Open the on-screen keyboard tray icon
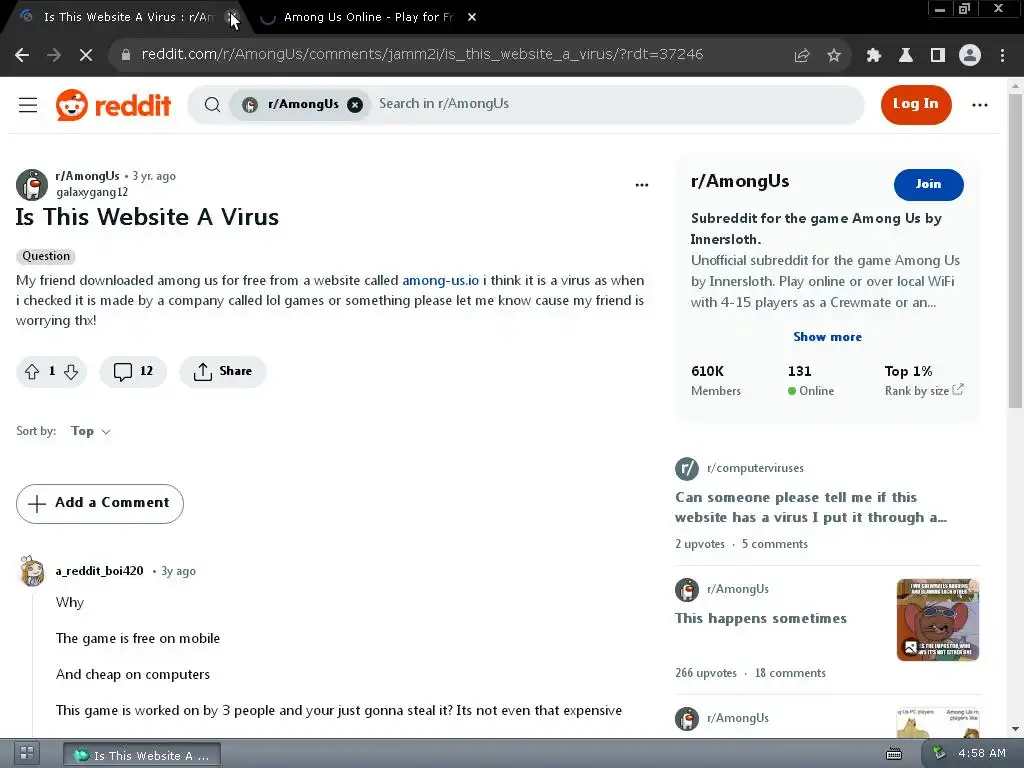 tap(894, 754)
